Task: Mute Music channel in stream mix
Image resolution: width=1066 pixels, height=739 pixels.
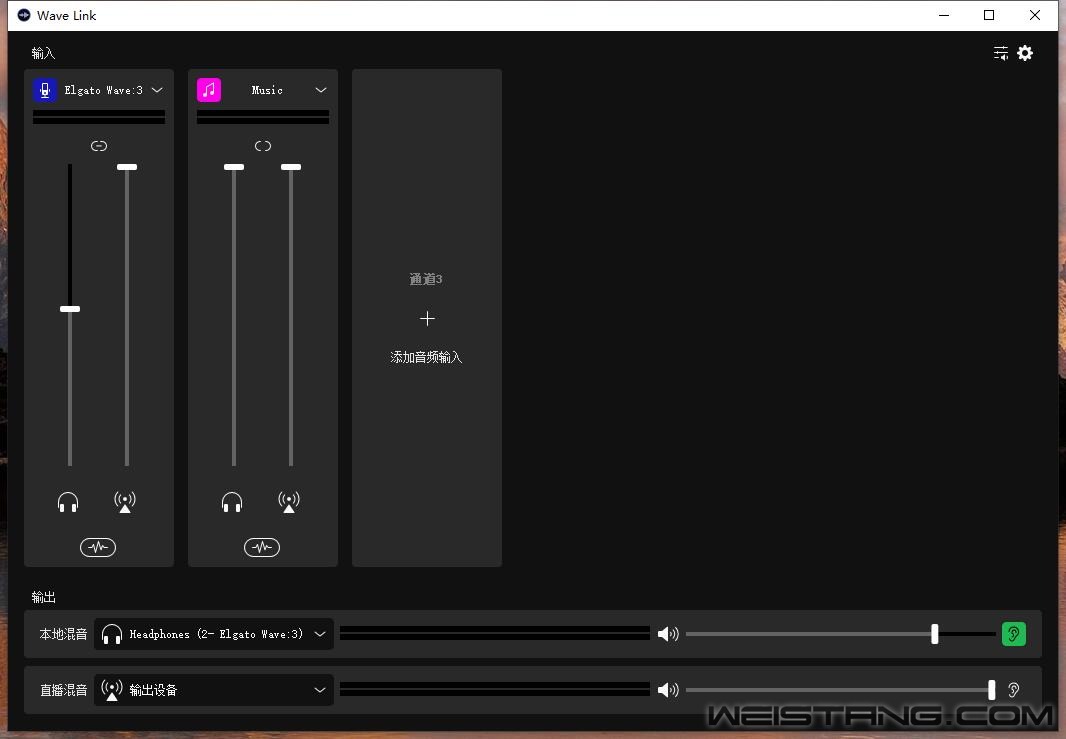Action: coord(289,502)
